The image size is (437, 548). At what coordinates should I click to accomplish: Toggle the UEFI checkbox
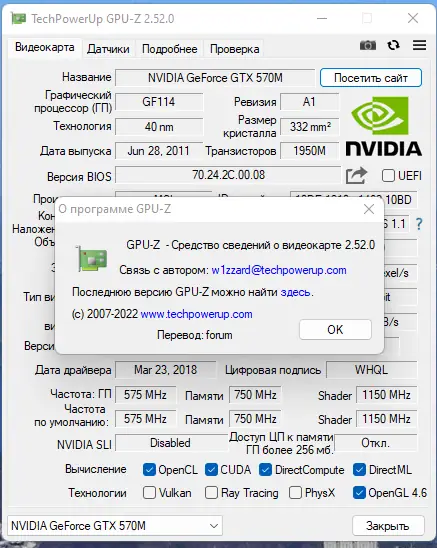click(x=388, y=175)
